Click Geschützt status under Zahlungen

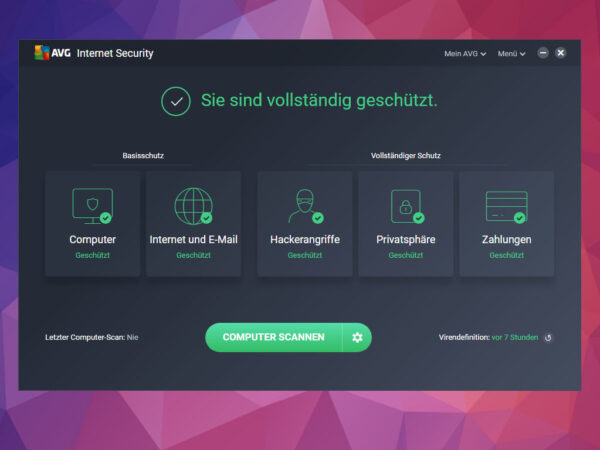coord(507,255)
